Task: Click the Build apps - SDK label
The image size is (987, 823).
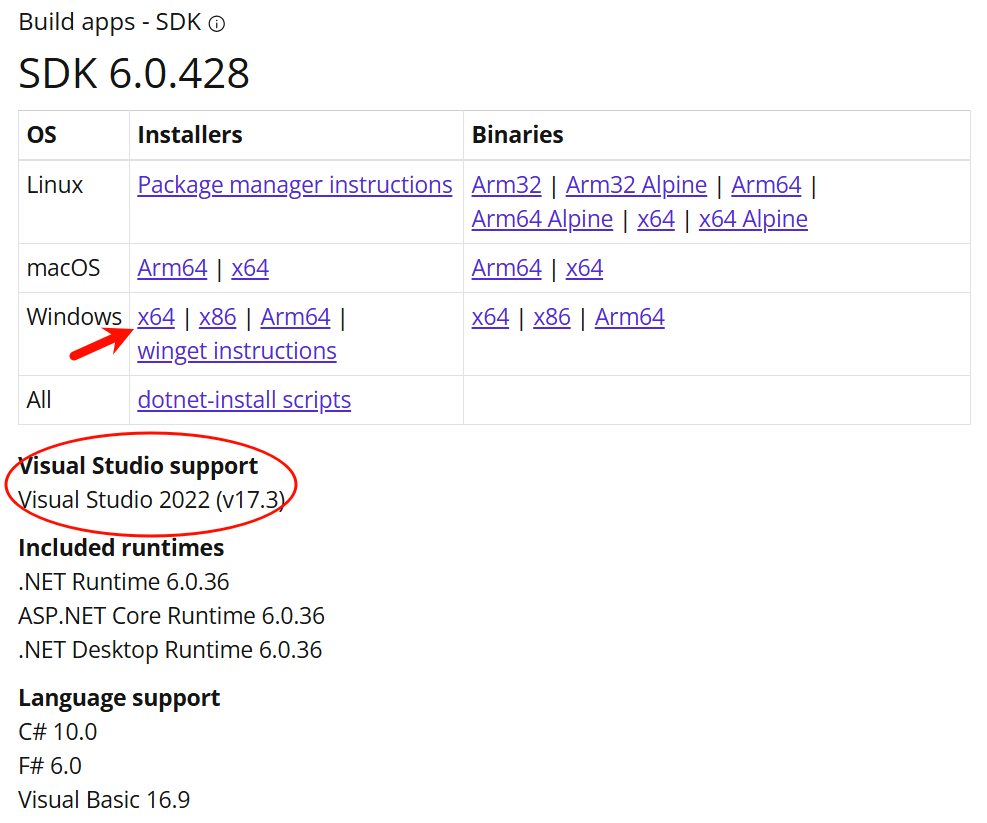Action: [x=110, y=23]
